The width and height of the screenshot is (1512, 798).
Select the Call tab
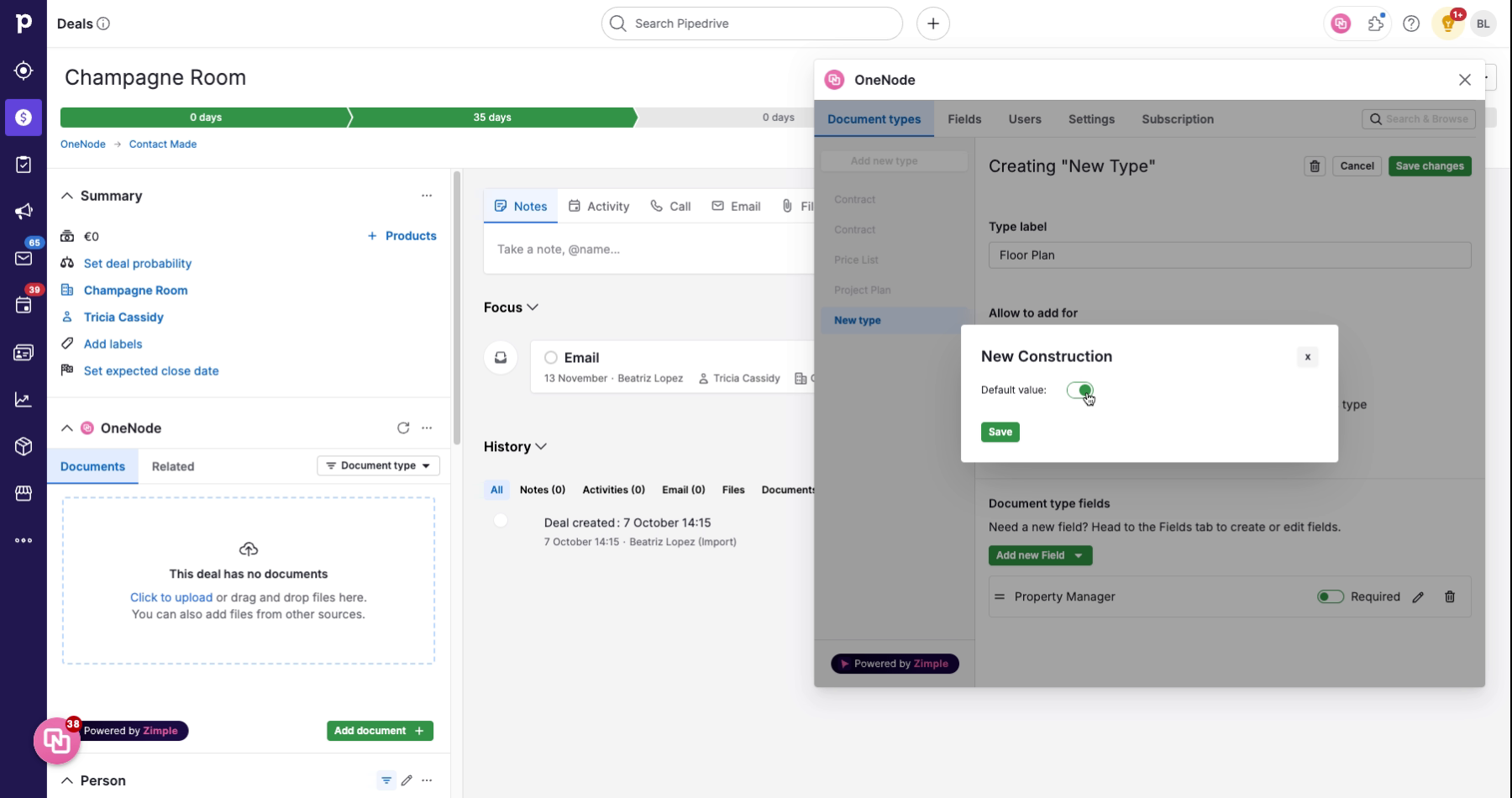click(x=670, y=206)
